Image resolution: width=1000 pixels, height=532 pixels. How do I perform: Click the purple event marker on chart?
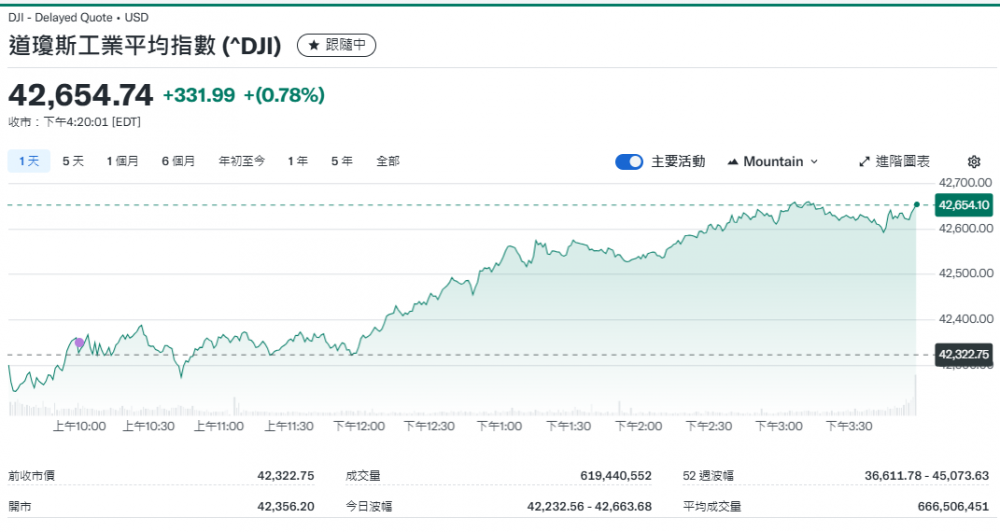coord(79,343)
